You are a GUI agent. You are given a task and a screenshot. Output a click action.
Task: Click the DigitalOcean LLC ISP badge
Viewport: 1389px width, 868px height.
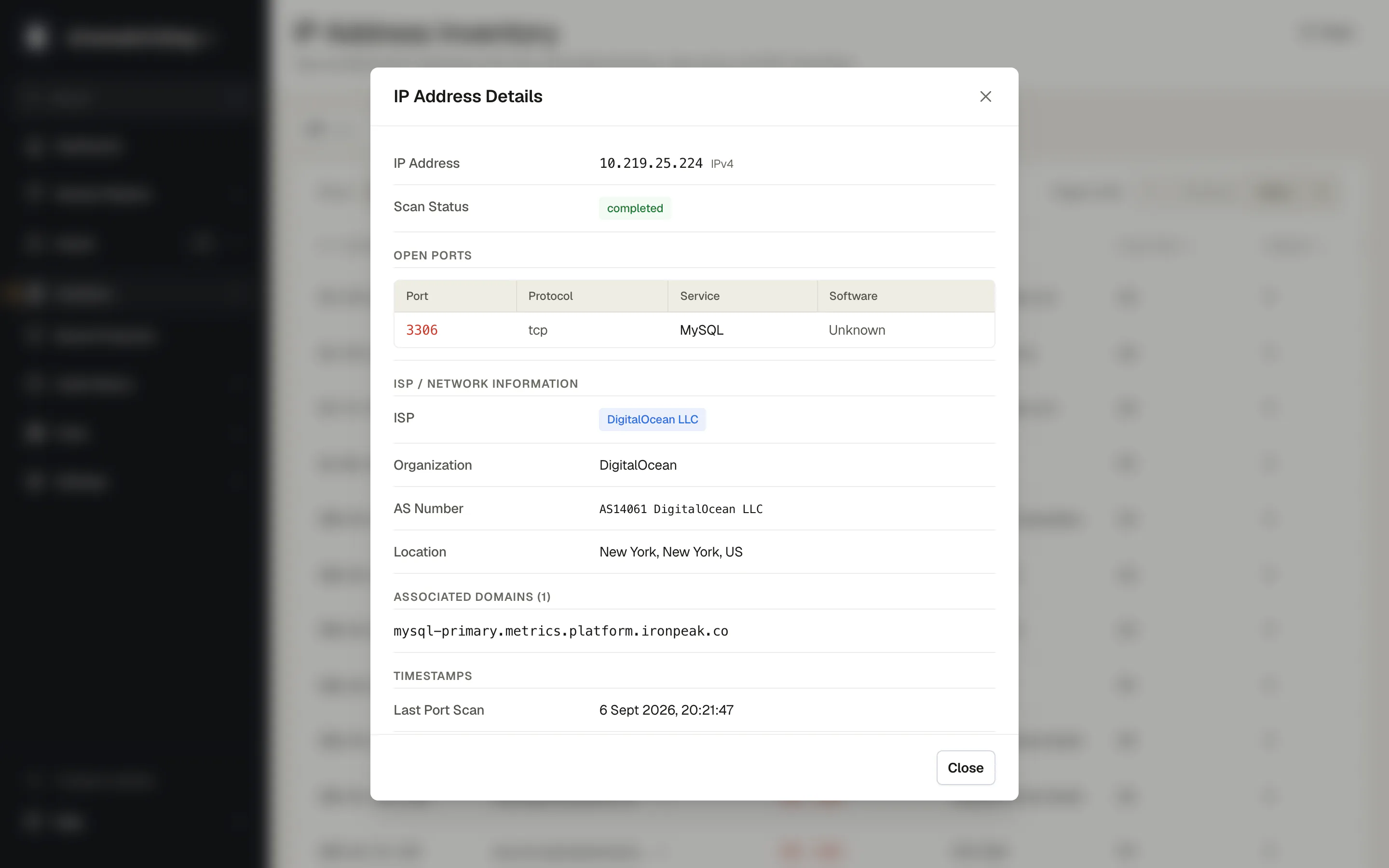pyautogui.click(x=652, y=419)
